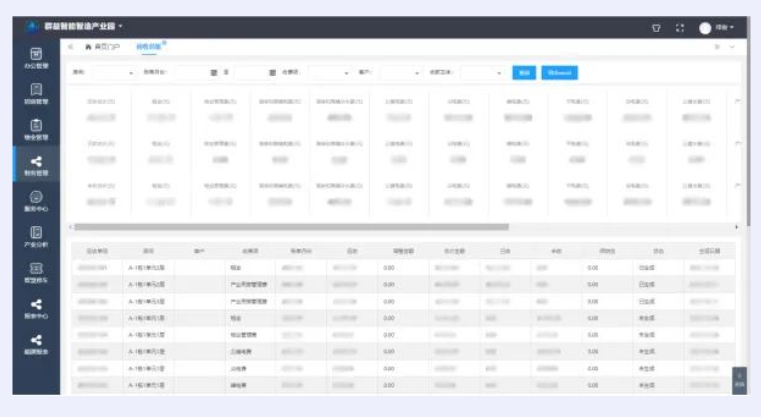Open the 智慧停车 sidebar module
Viewport: 761px width, 417px height.
click(36, 273)
